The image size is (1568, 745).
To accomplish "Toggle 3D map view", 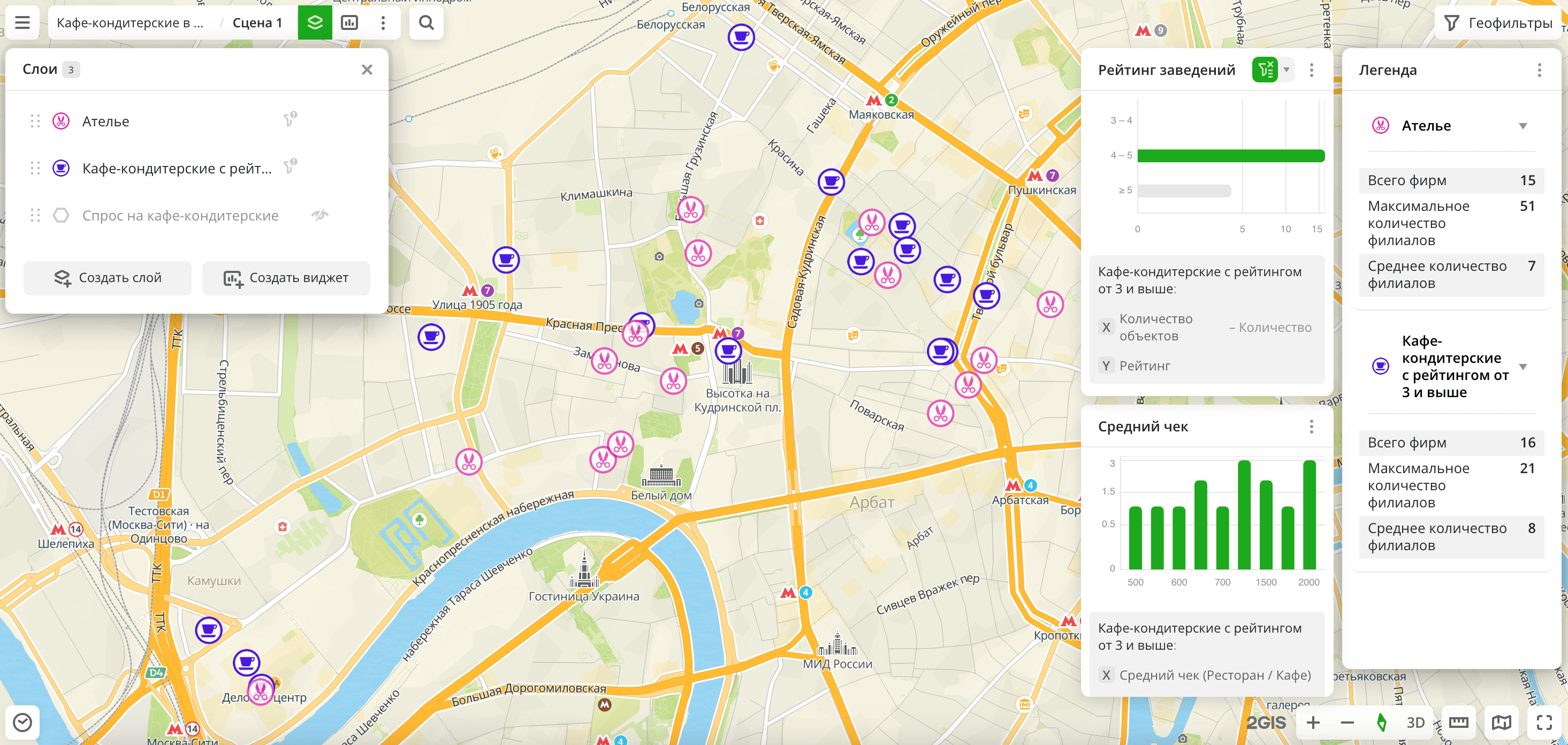I will tap(1415, 723).
